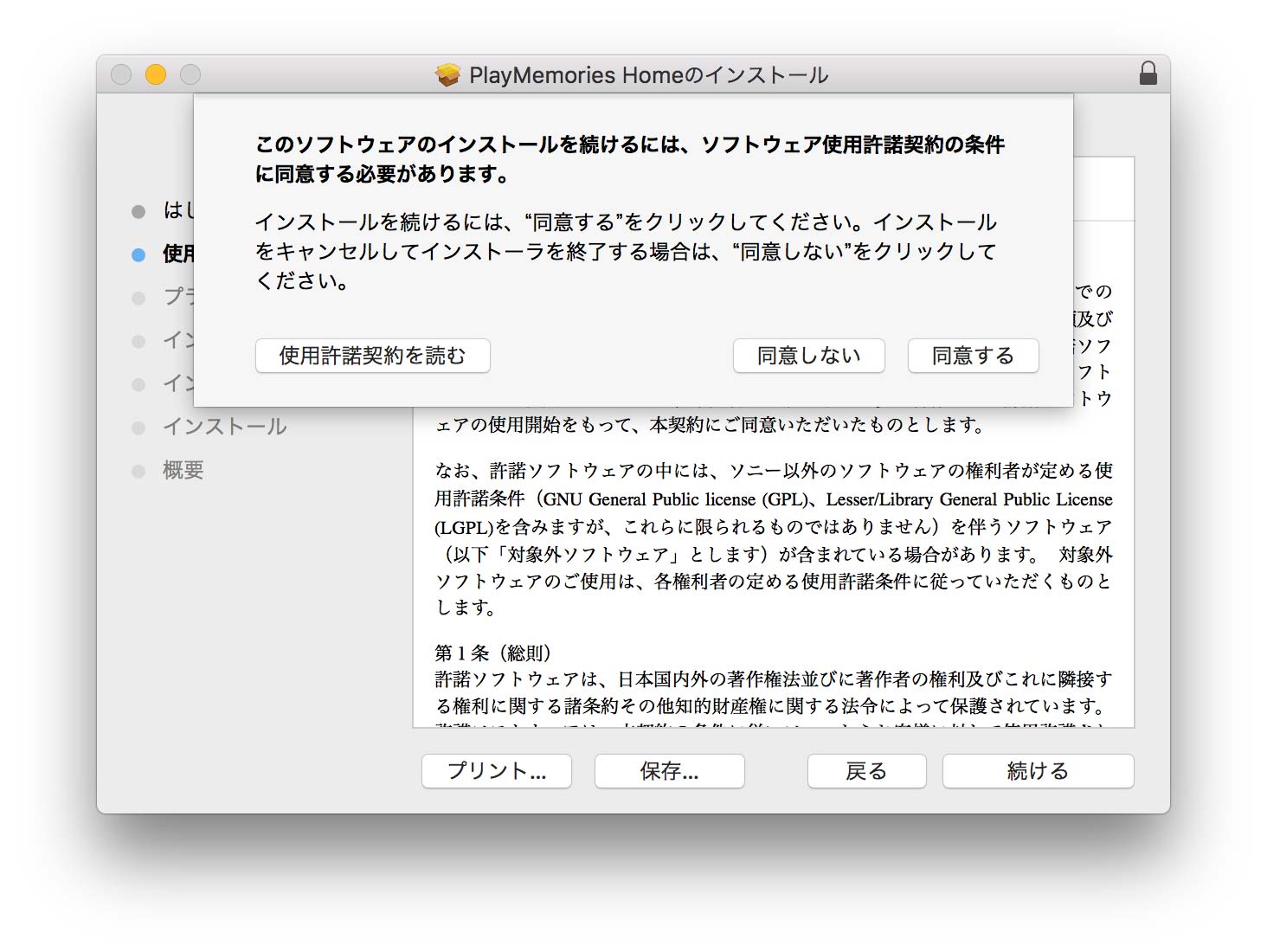Click the lock icon in title bar
Screen dimensions: 1267x952
pos(1148,74)
